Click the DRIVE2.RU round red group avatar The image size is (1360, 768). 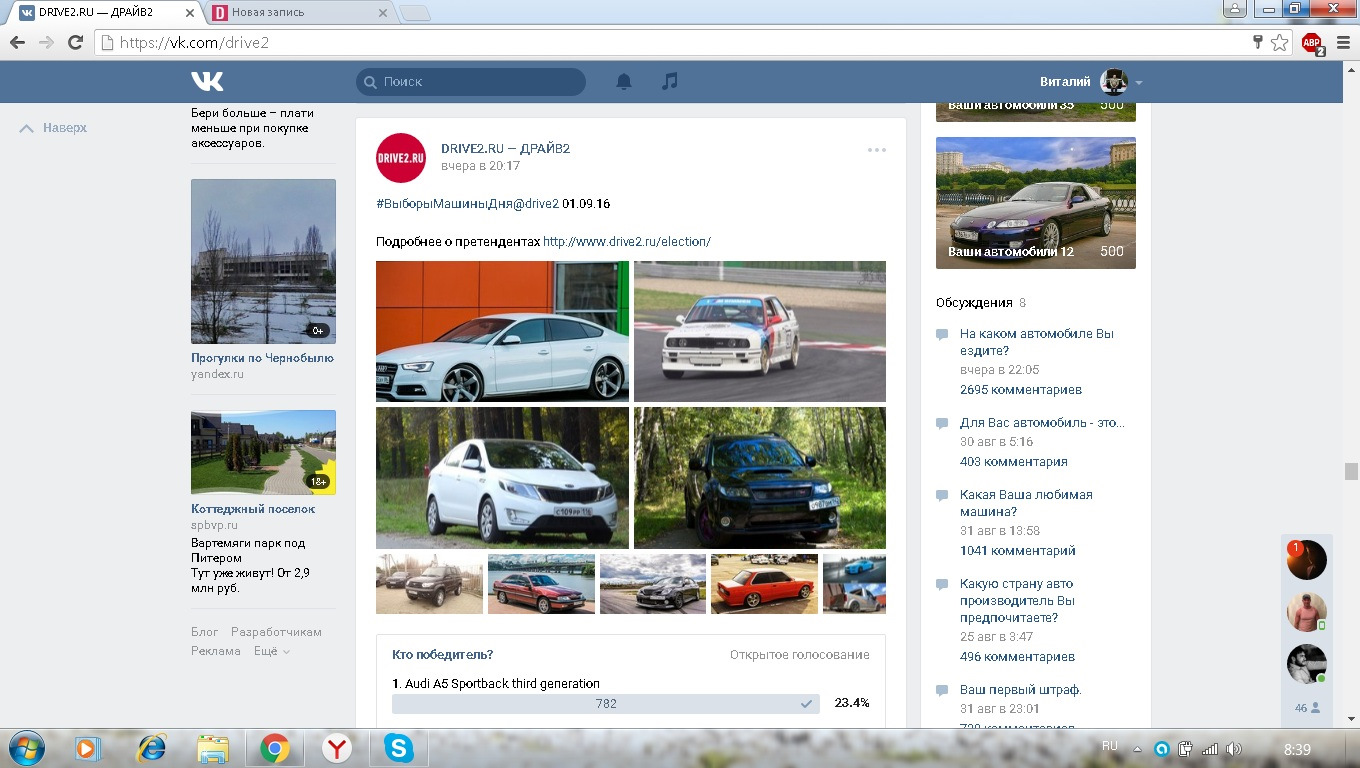400,157
